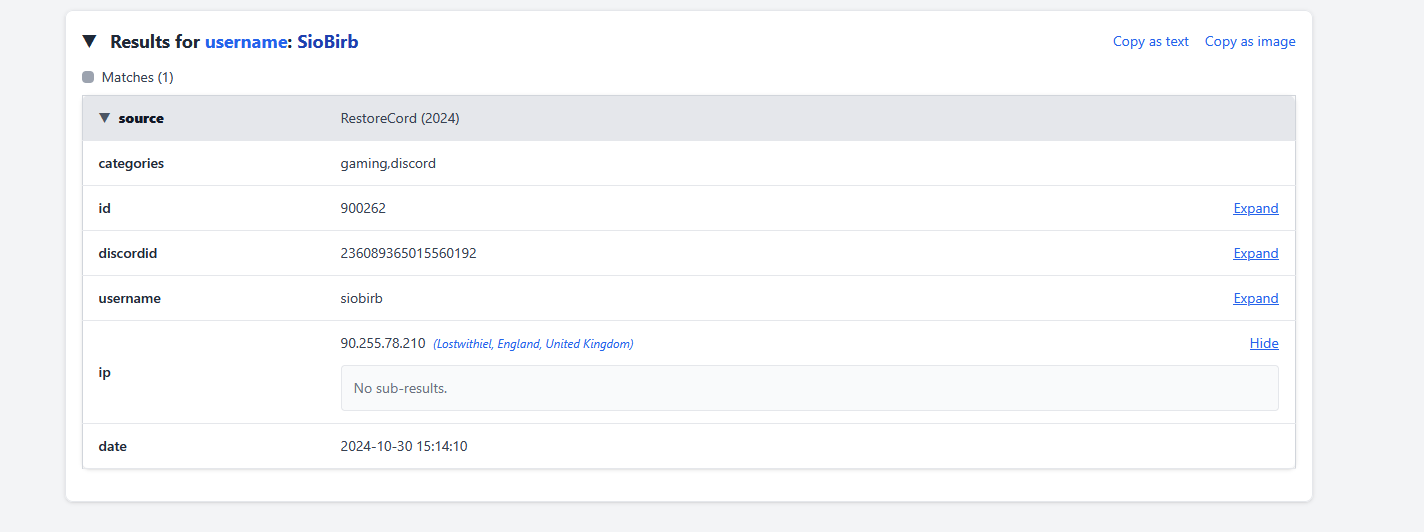
Task: Click the SioBirb name in the heading
Action: [328, 42]
